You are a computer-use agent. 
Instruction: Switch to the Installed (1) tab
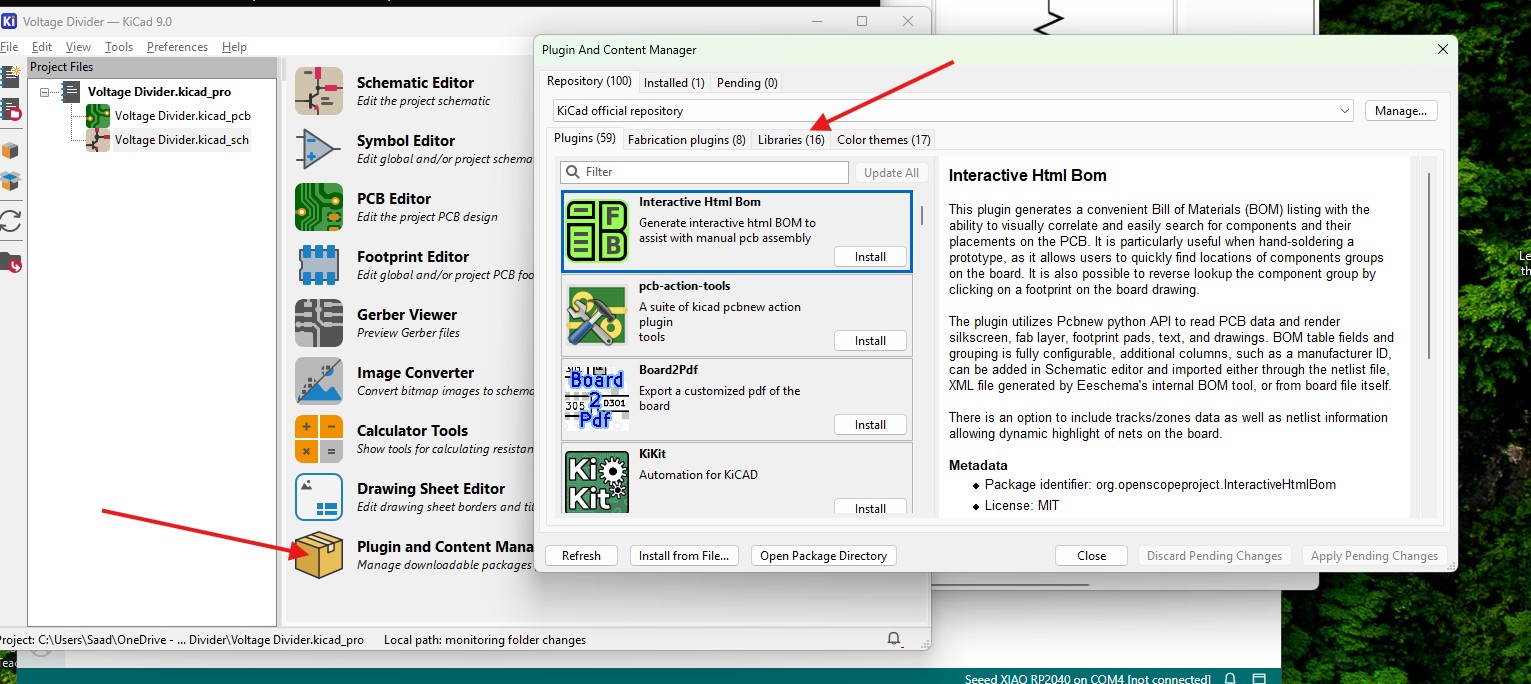[x=674, y=83]
